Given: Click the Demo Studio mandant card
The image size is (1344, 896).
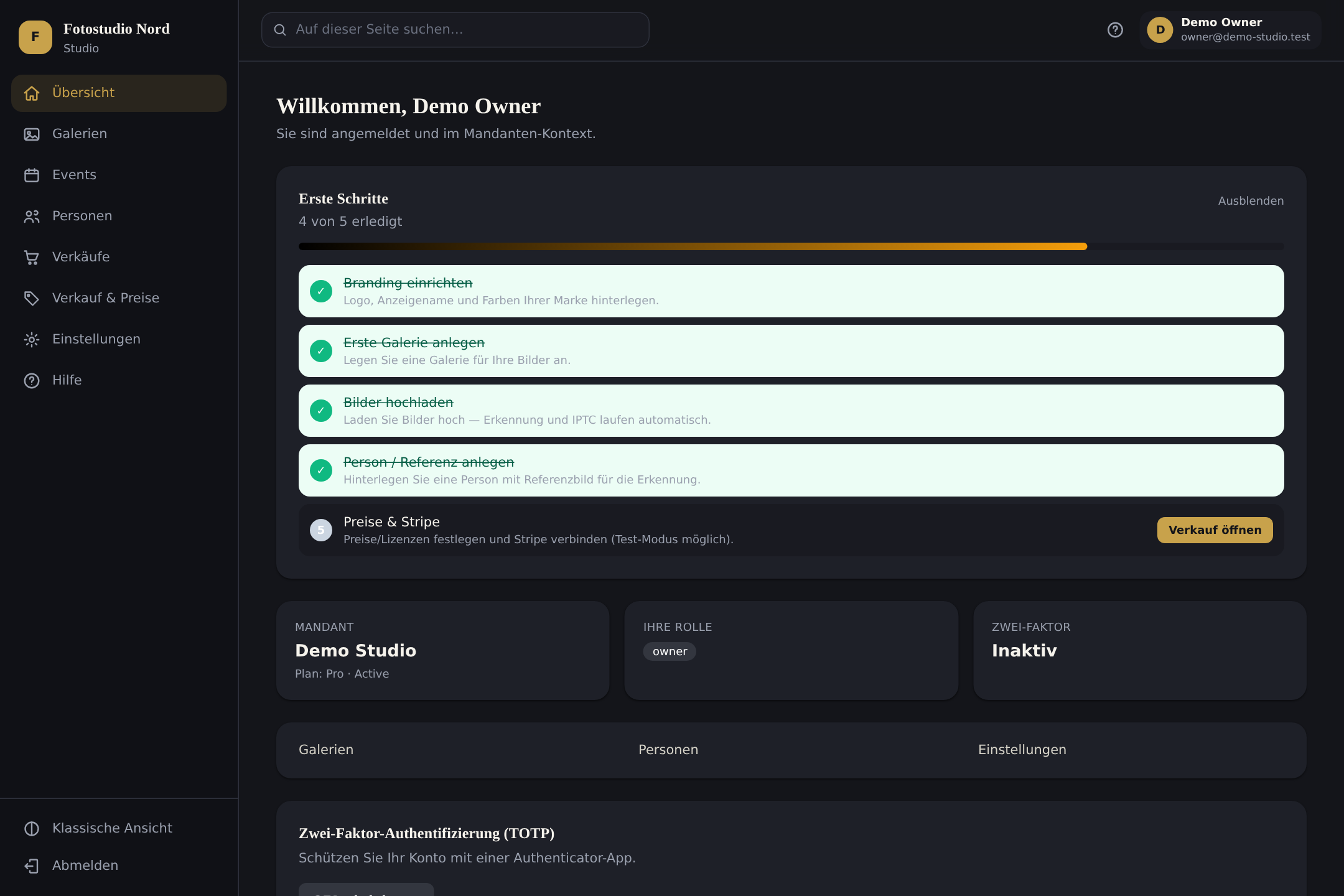Looking at the screenshot, I should 443,650.
